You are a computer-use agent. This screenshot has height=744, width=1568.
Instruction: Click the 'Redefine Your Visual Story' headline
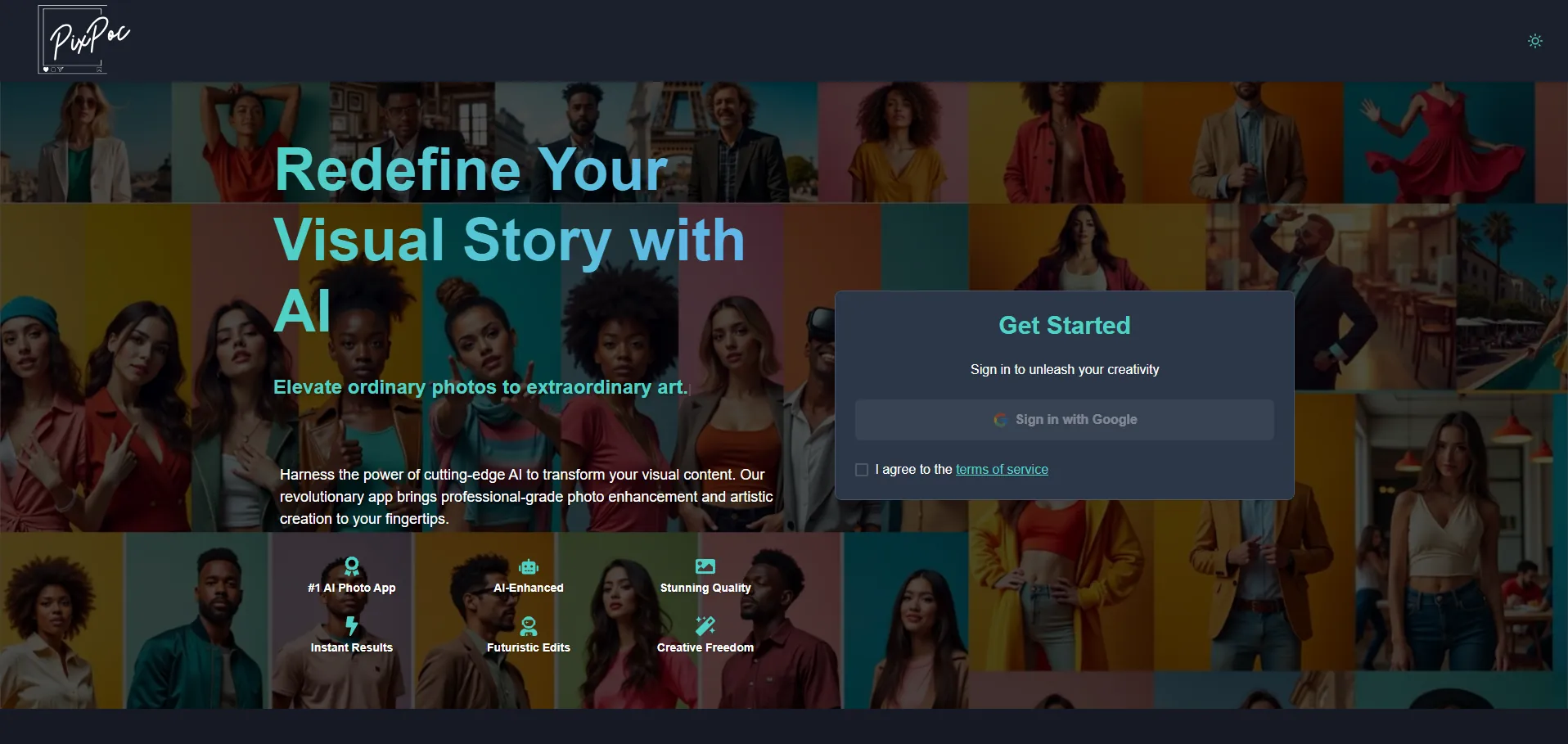pyautogui.click(x=509, y=239)
